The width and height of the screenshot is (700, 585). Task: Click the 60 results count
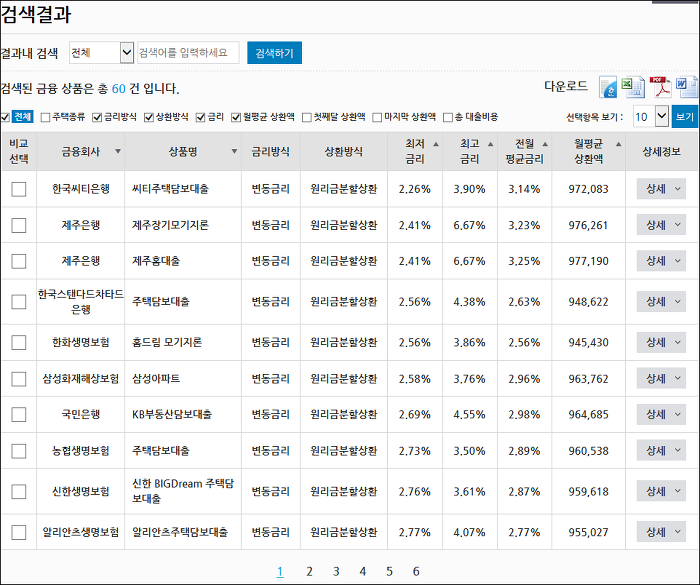(119, 88)
